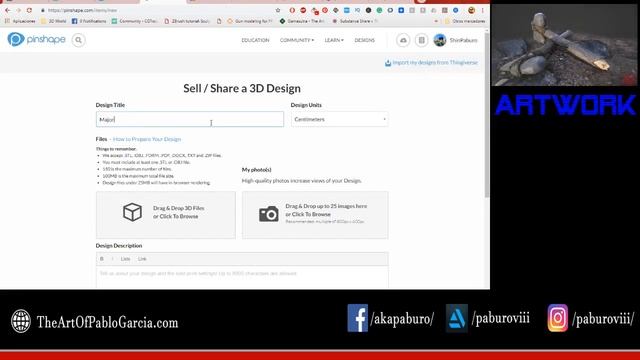
Task: Click the Sell / Share a 3D Design heading
Action: coord(242,88)
